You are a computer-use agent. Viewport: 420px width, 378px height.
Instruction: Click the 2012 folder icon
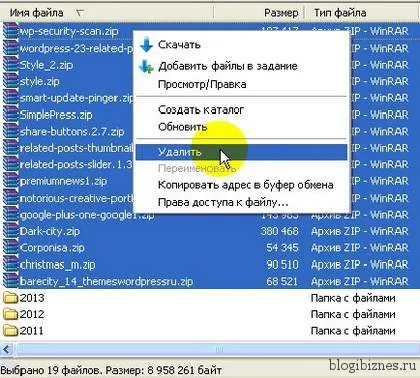click(x=11, y=314)
